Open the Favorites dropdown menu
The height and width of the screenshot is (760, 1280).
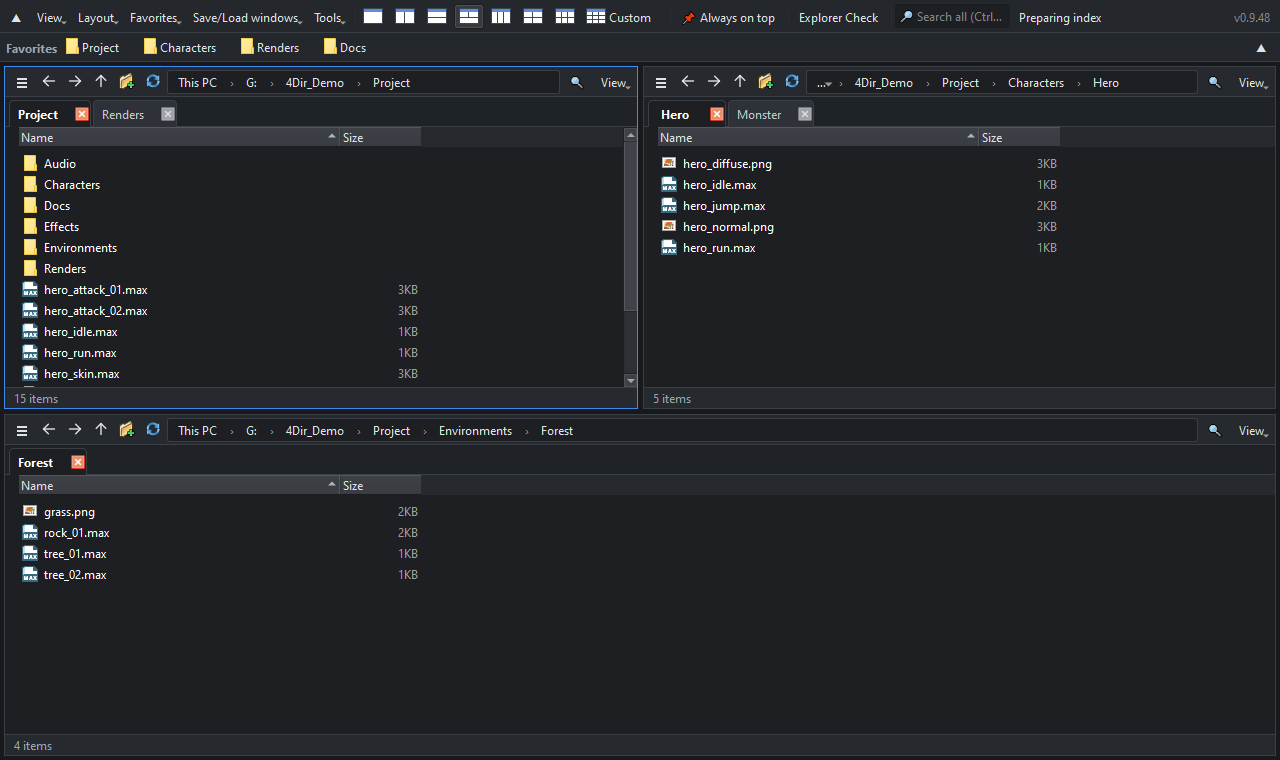click(155, 18)
